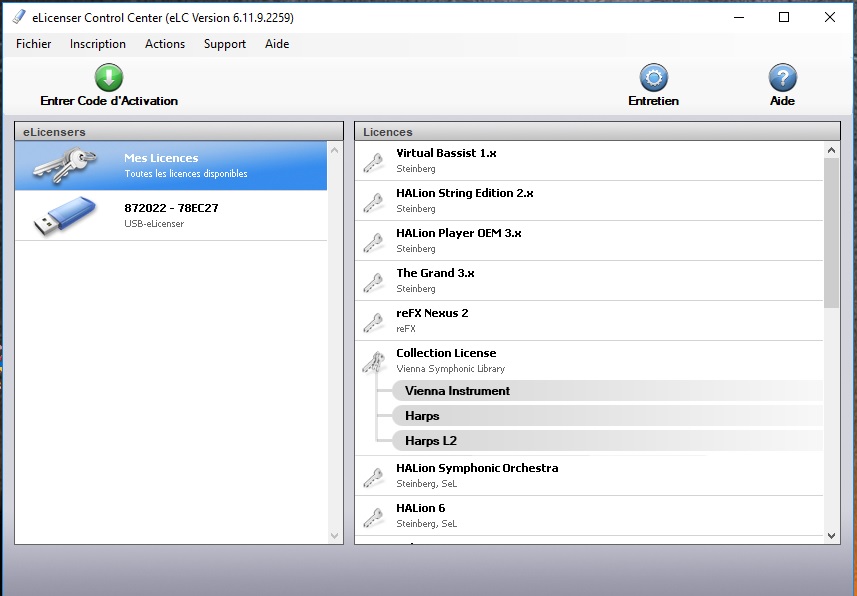The width and height of the screenshot is (857, 596).
Task: Select the Vienna Instrument sub-license
Action: (x=607, y=390)
